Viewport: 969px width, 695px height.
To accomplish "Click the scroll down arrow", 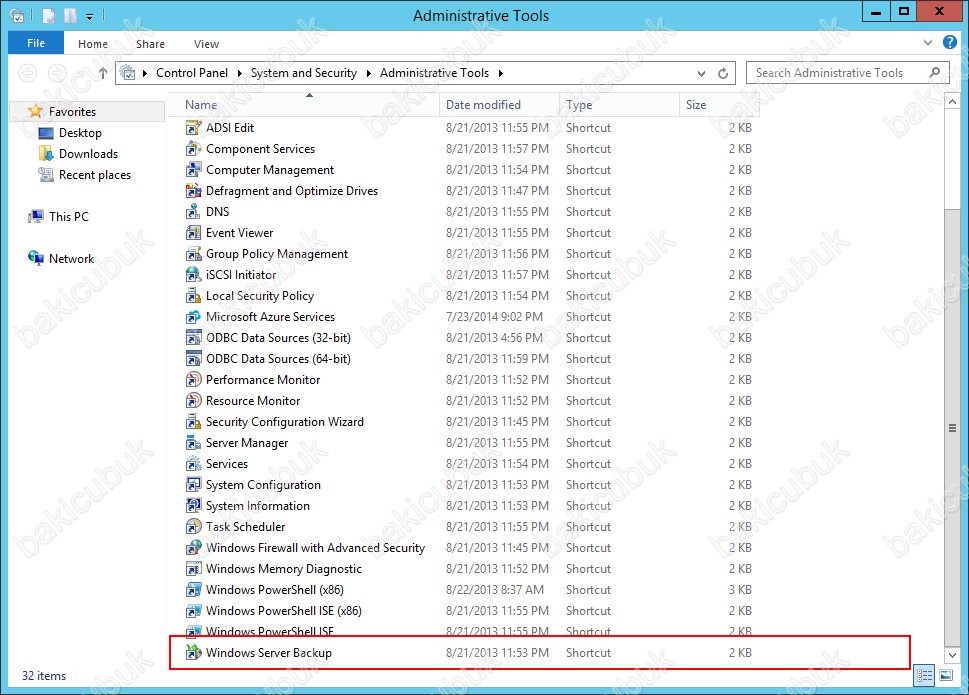I will point(952,655).
